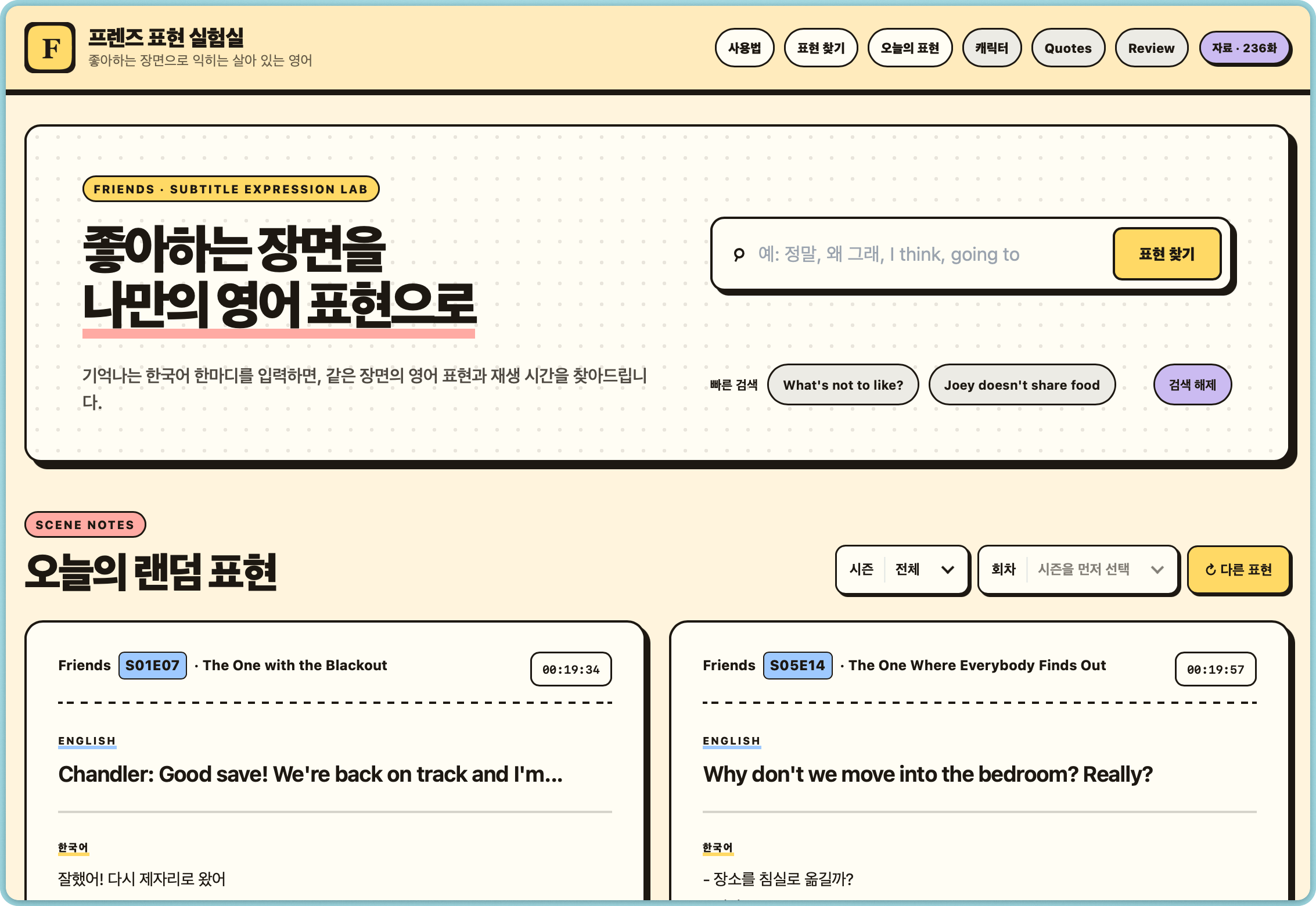1316x906 pixels.
Task: Open the 사용법 nav item
Action: coord(745,48)
